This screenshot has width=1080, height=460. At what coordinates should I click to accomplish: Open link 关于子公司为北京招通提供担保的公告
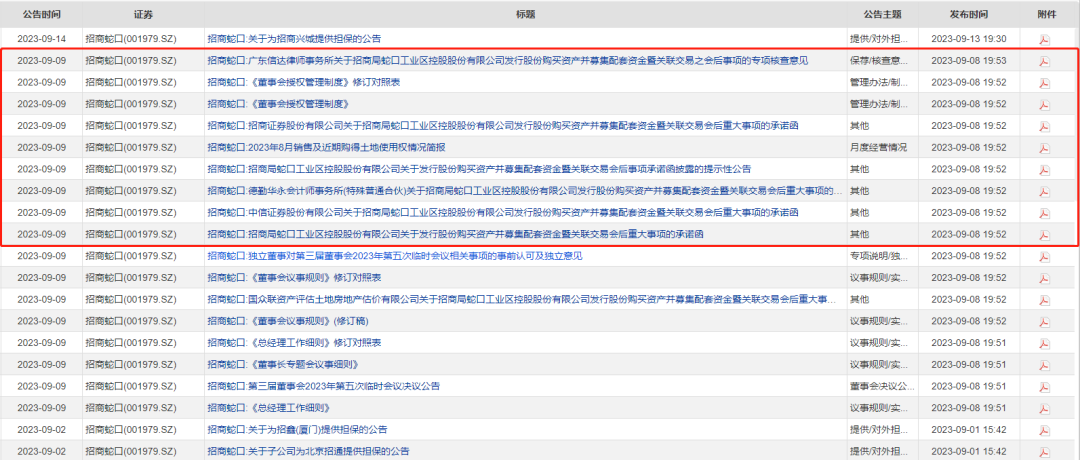click(308, 451)
